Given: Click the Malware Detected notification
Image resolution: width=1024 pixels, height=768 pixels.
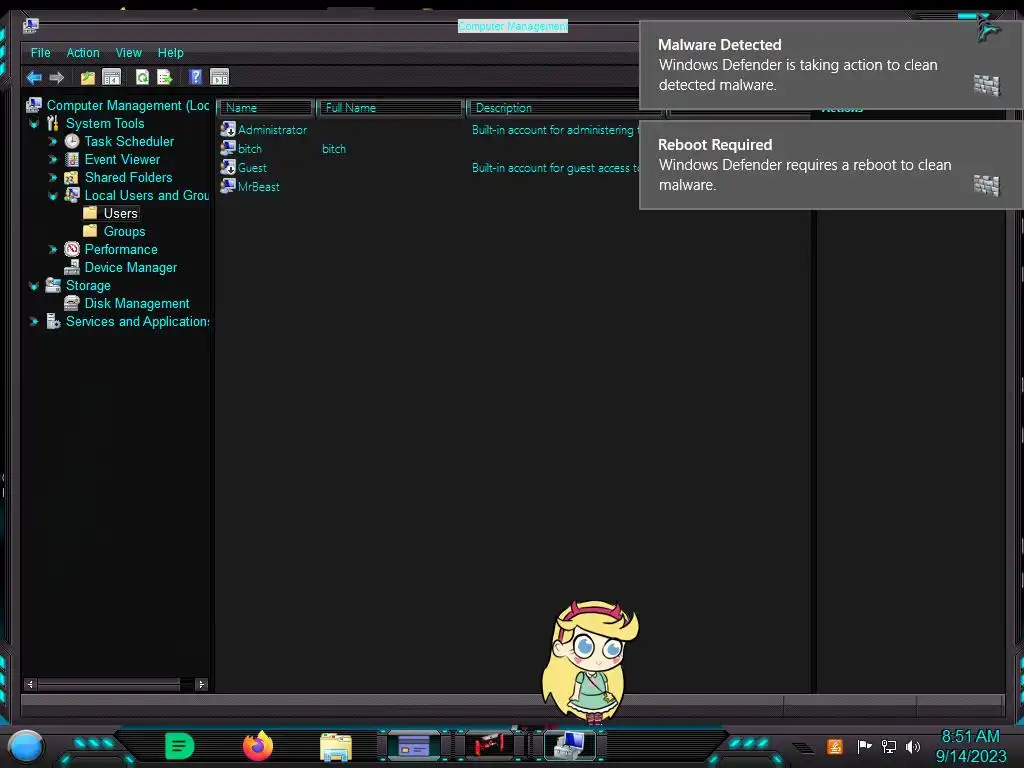Looking at the screenshot, I should pos(831,65).
